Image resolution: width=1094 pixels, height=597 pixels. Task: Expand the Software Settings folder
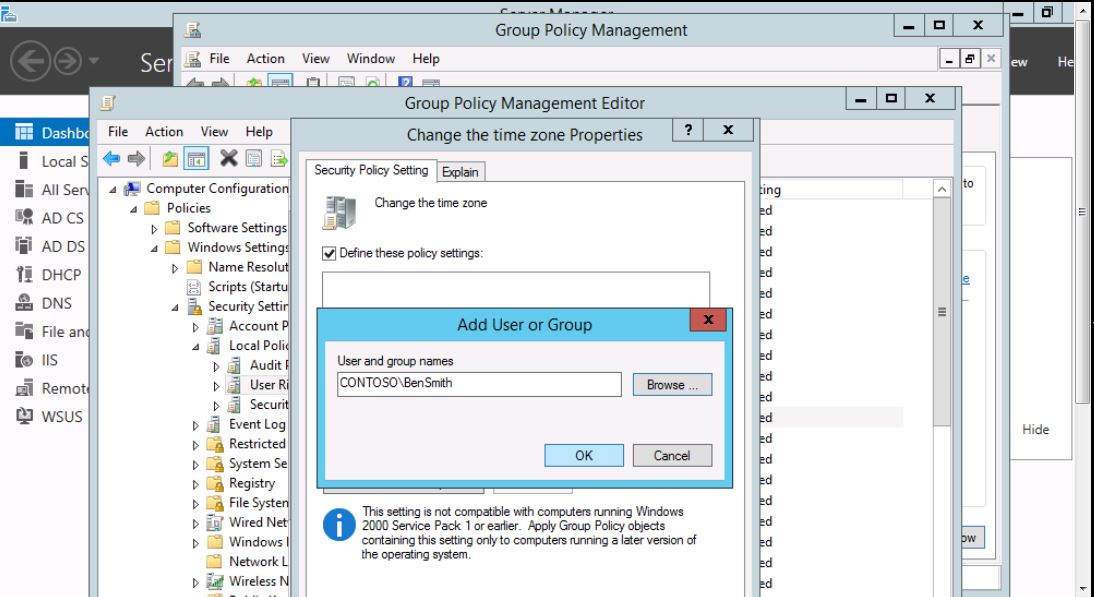[154, 228]
